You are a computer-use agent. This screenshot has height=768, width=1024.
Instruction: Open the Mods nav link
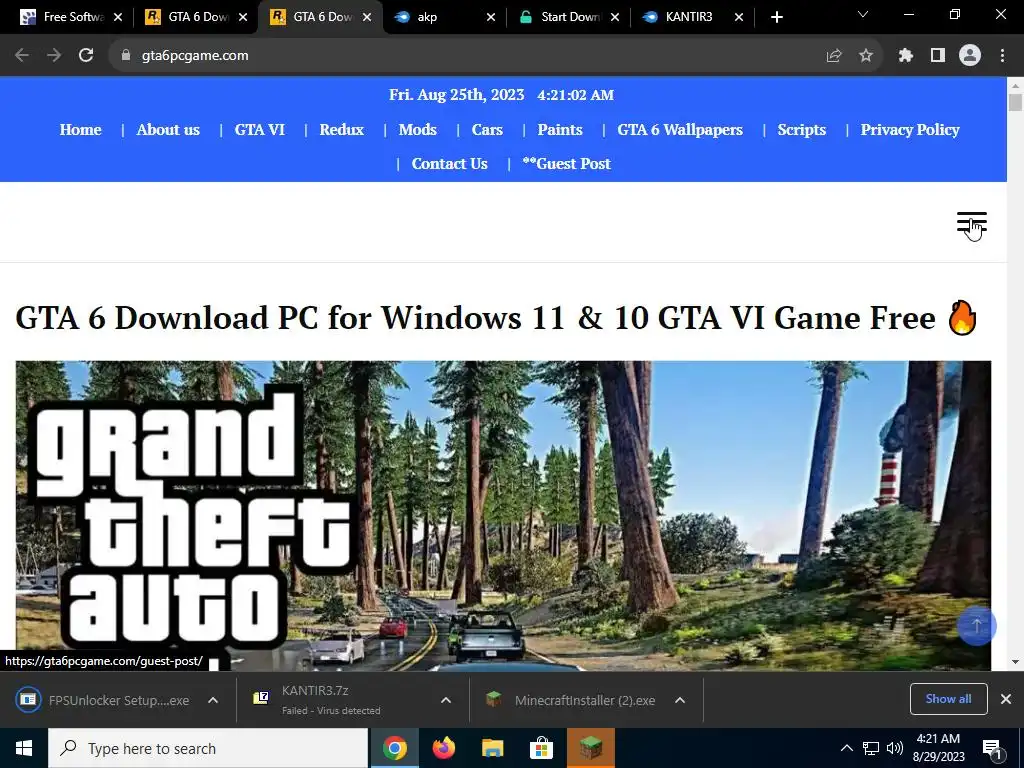point(417,129)
